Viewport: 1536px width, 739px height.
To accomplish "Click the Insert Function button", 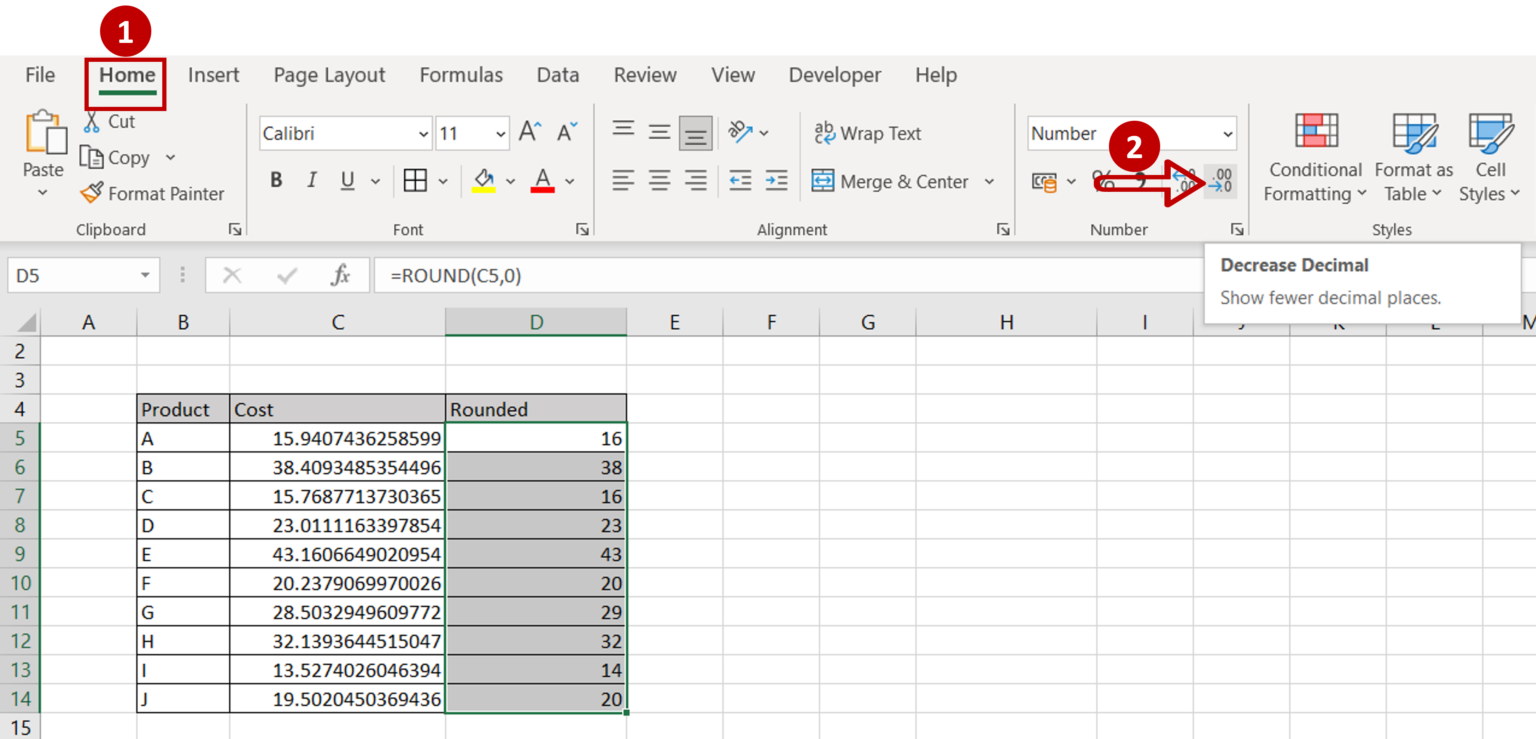I will click(341, 275).
